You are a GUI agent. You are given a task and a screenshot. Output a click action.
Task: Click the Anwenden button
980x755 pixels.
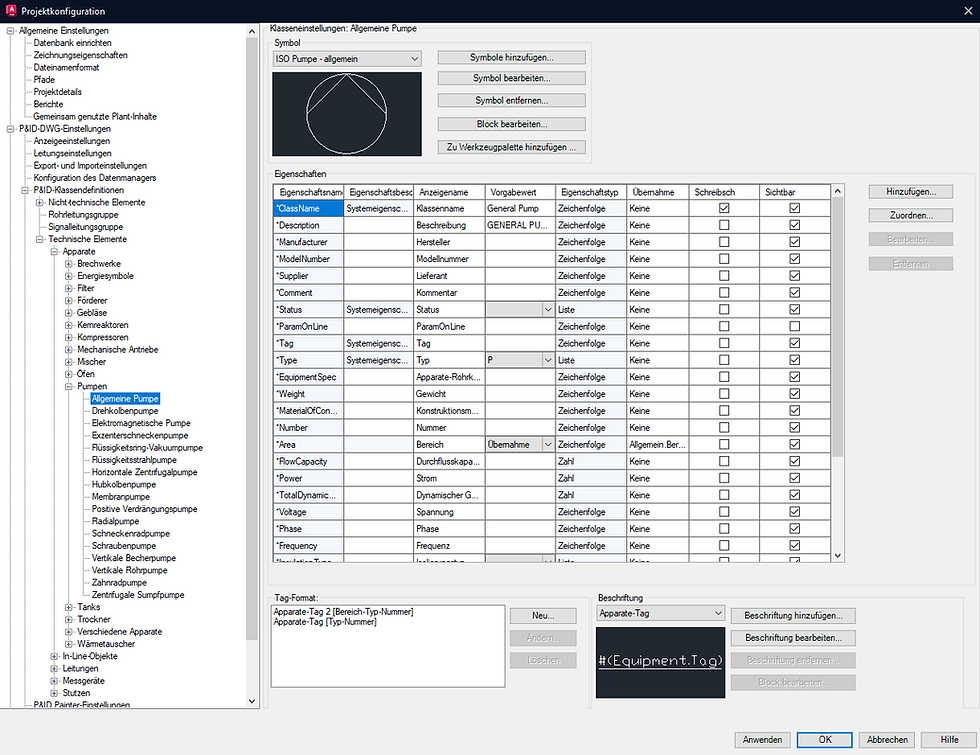[762, 740]
